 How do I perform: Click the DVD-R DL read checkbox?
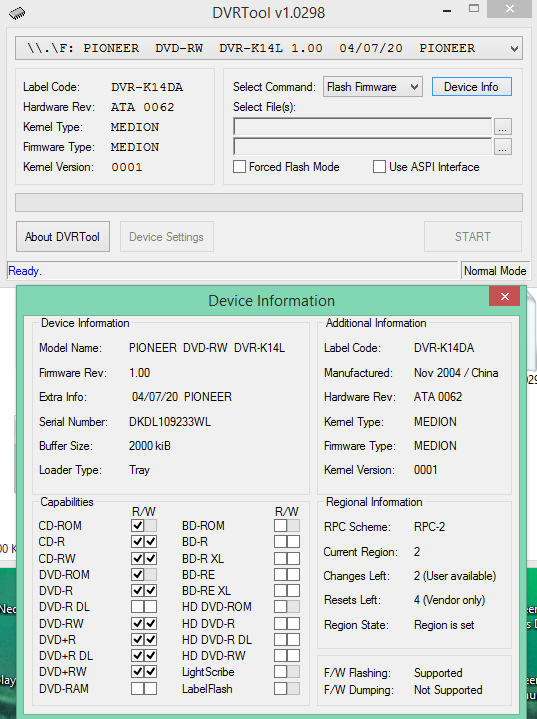point(138,607)
